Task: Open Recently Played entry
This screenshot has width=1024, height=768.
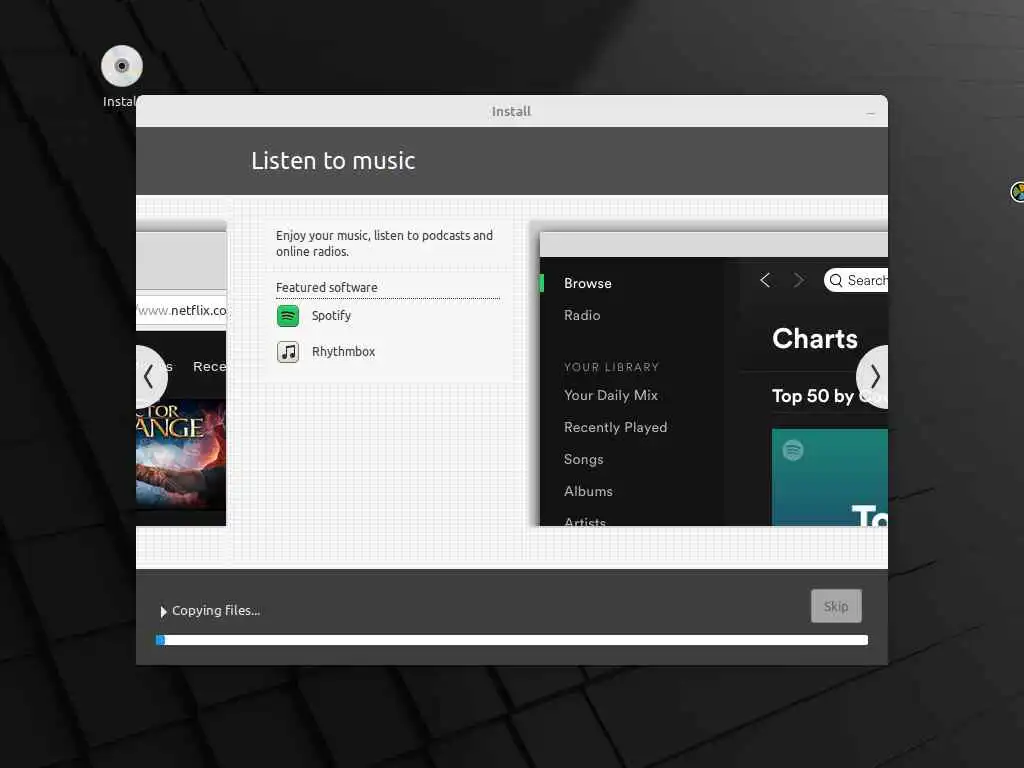Action: (615, 427)
